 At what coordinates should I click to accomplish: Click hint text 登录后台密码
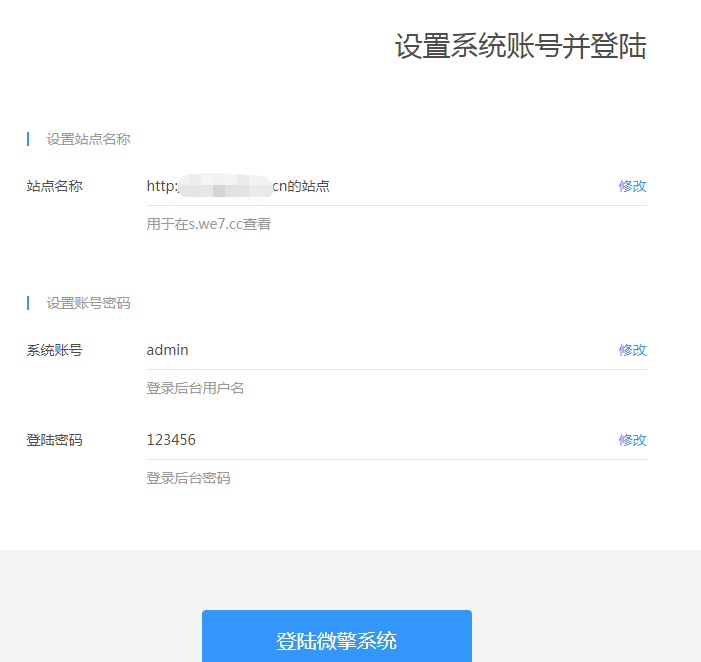pos(188,478)
